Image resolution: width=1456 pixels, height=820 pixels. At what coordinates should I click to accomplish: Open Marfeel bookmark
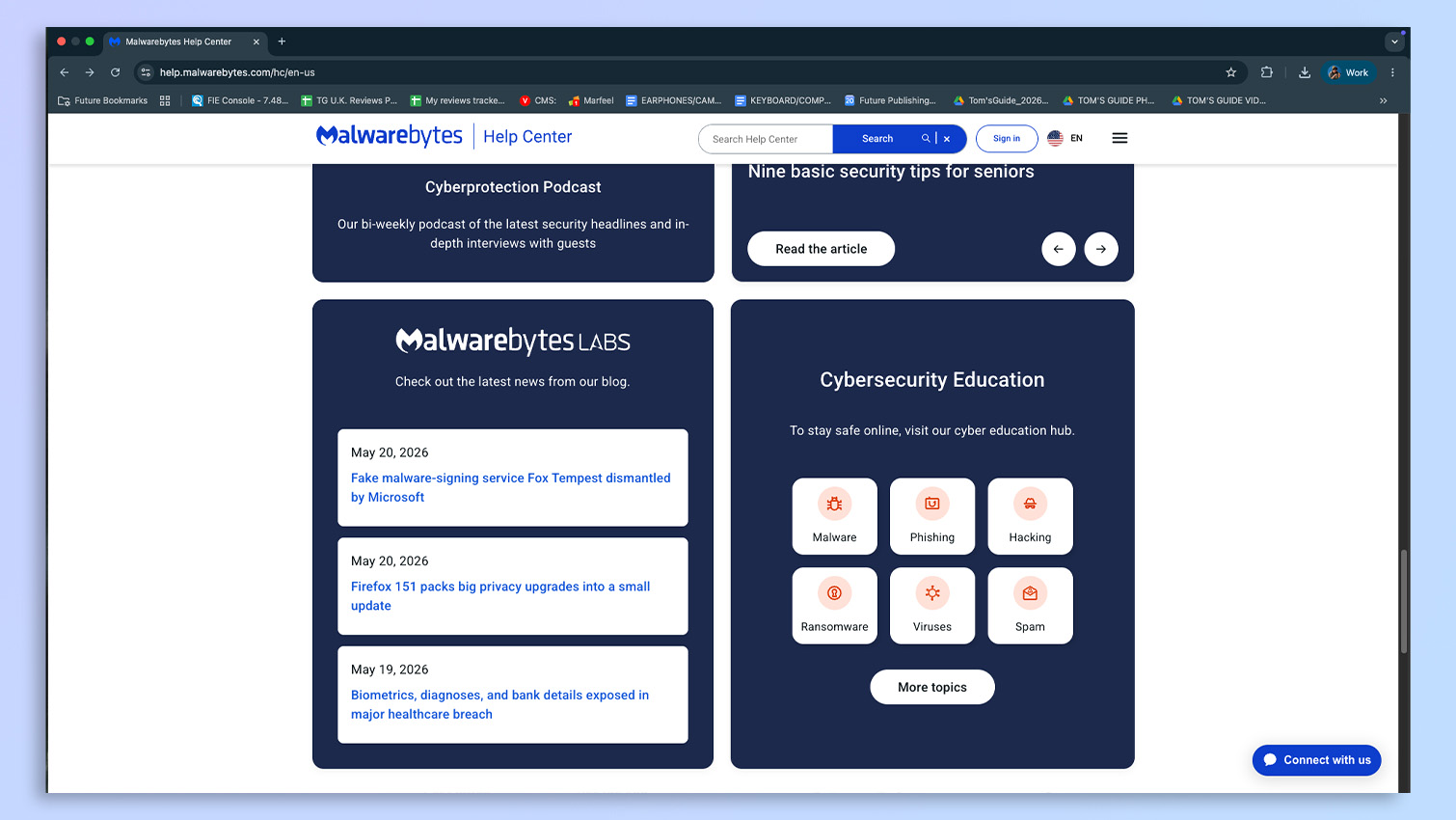pos(591,100)
